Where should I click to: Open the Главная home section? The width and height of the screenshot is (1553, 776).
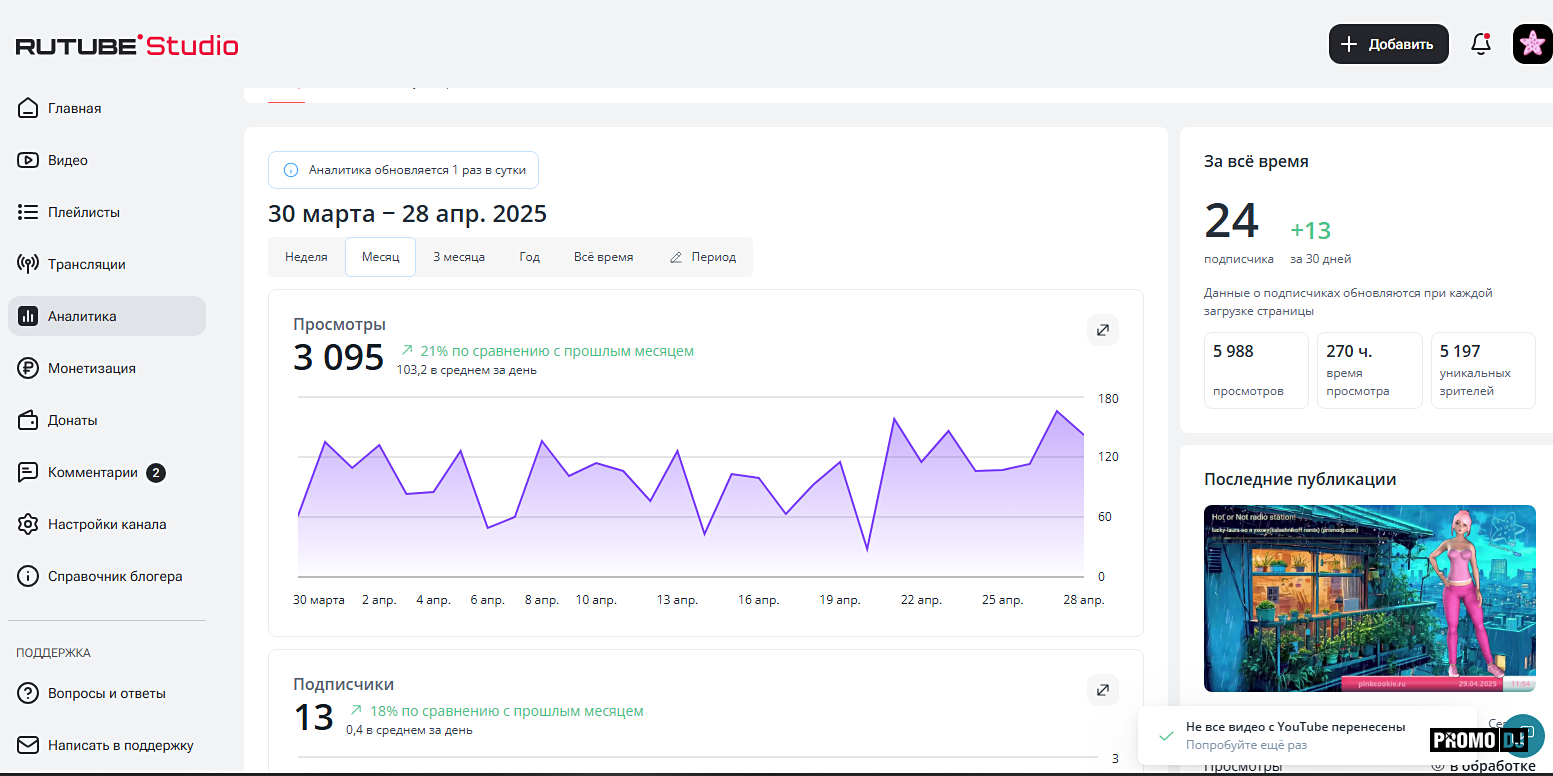pos(74,108)
